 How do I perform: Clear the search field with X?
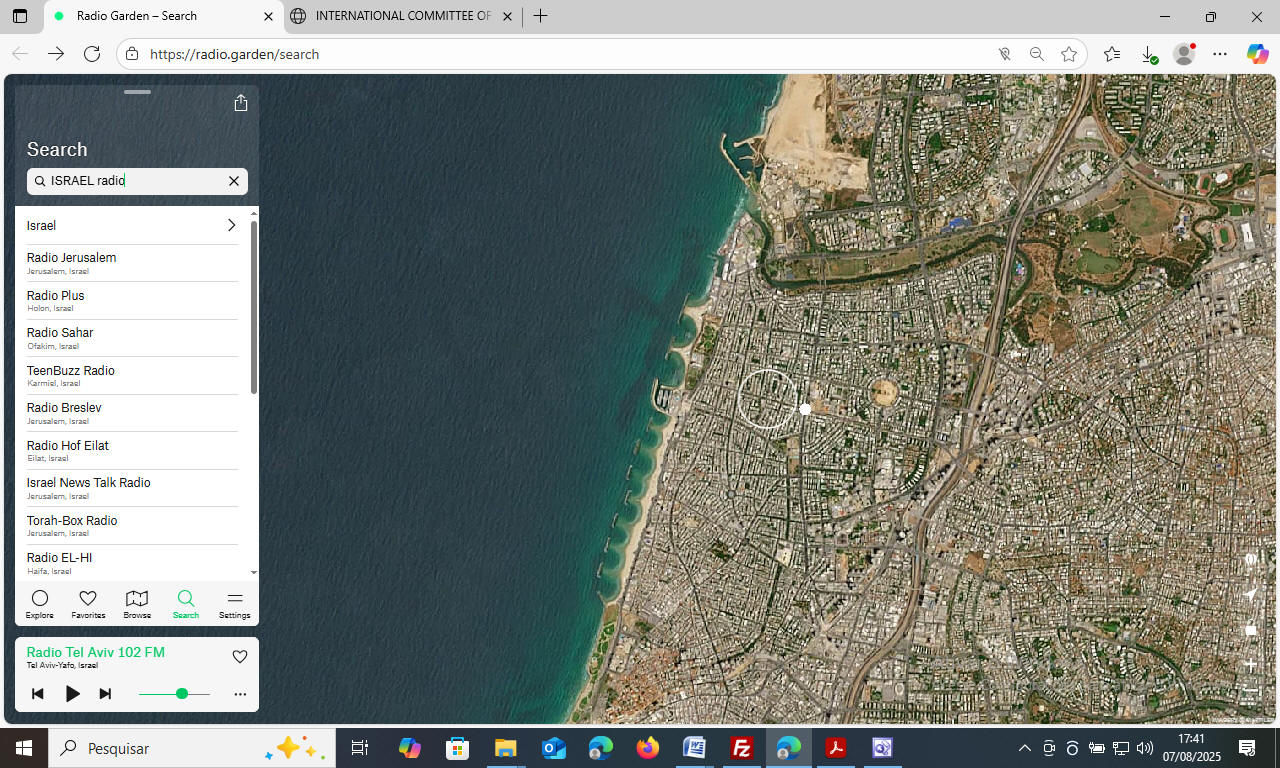click(x=234, y=181)
